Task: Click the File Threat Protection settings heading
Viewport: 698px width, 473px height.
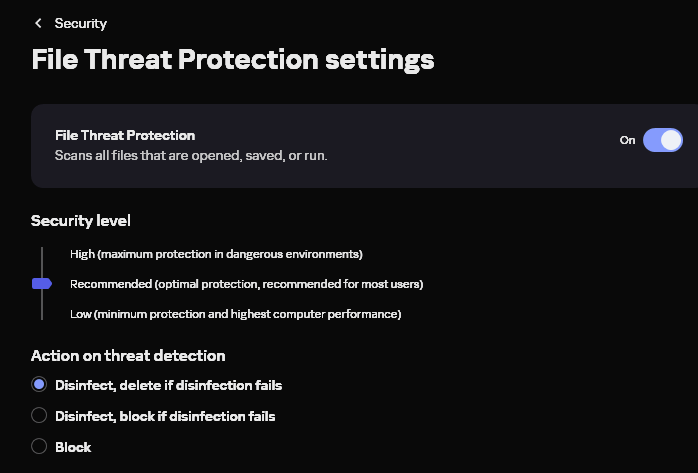Action: pos(232,59)
